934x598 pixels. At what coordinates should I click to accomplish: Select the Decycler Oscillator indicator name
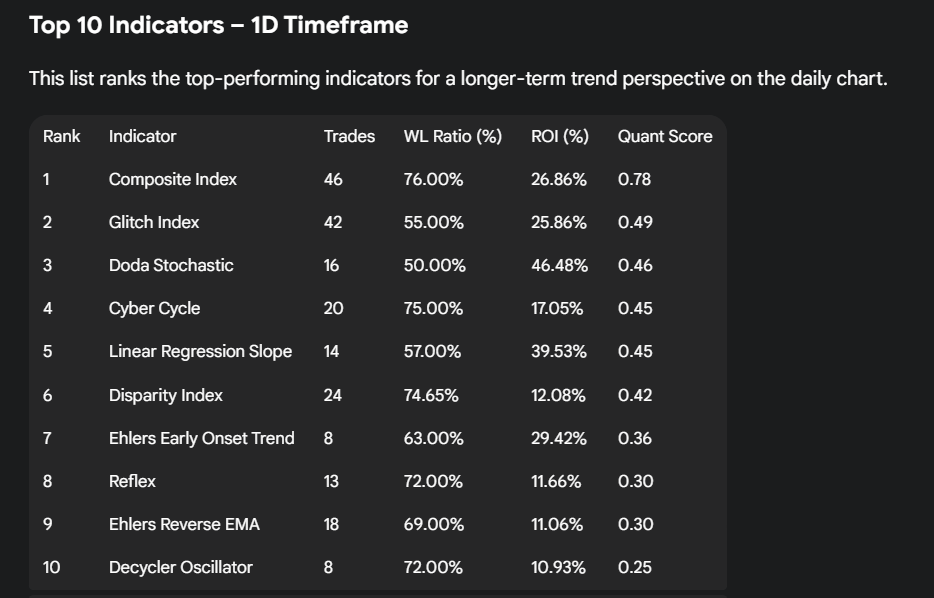(180, 567)
